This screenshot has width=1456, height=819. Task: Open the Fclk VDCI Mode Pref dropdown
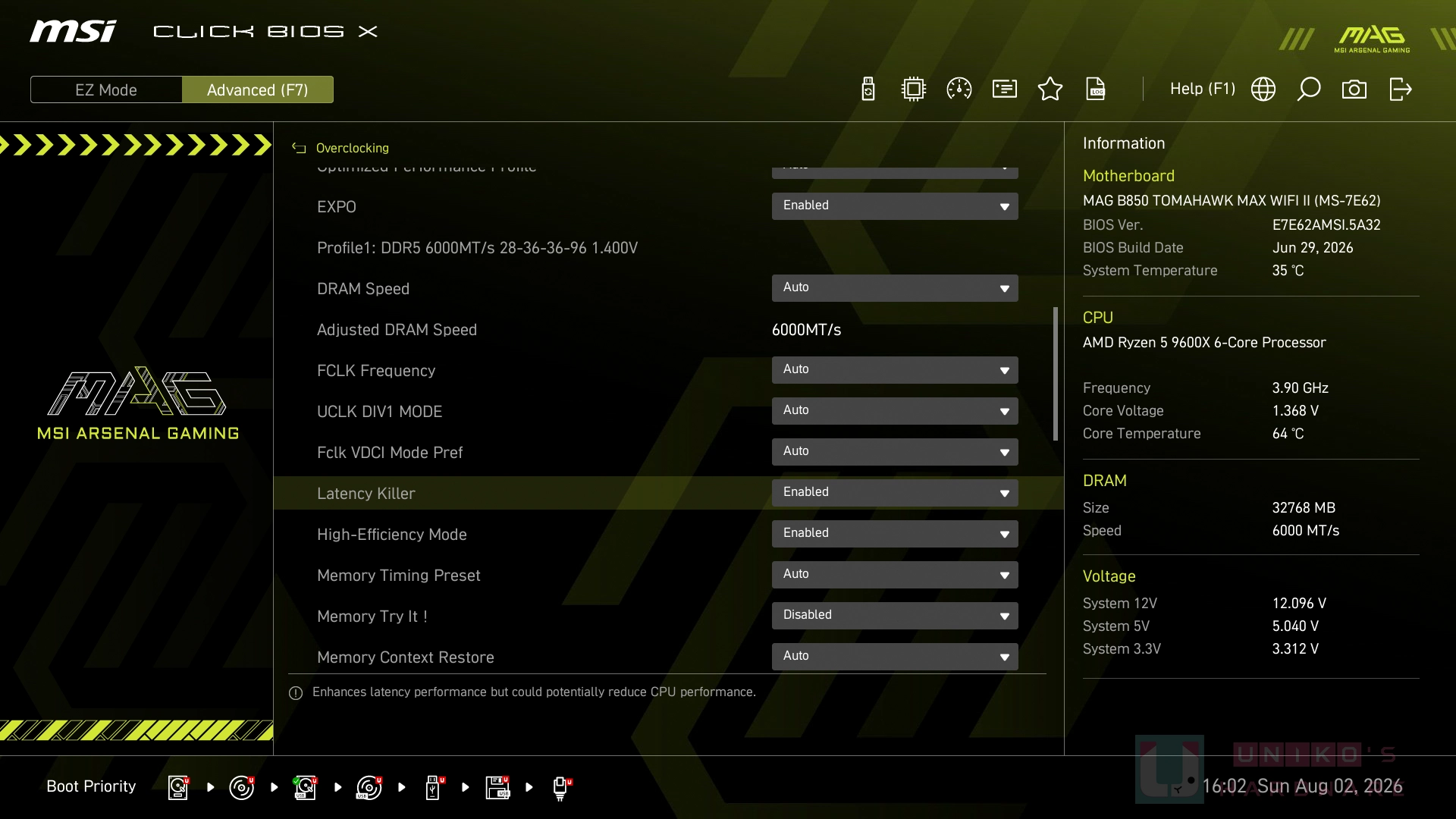click(895, 452)
